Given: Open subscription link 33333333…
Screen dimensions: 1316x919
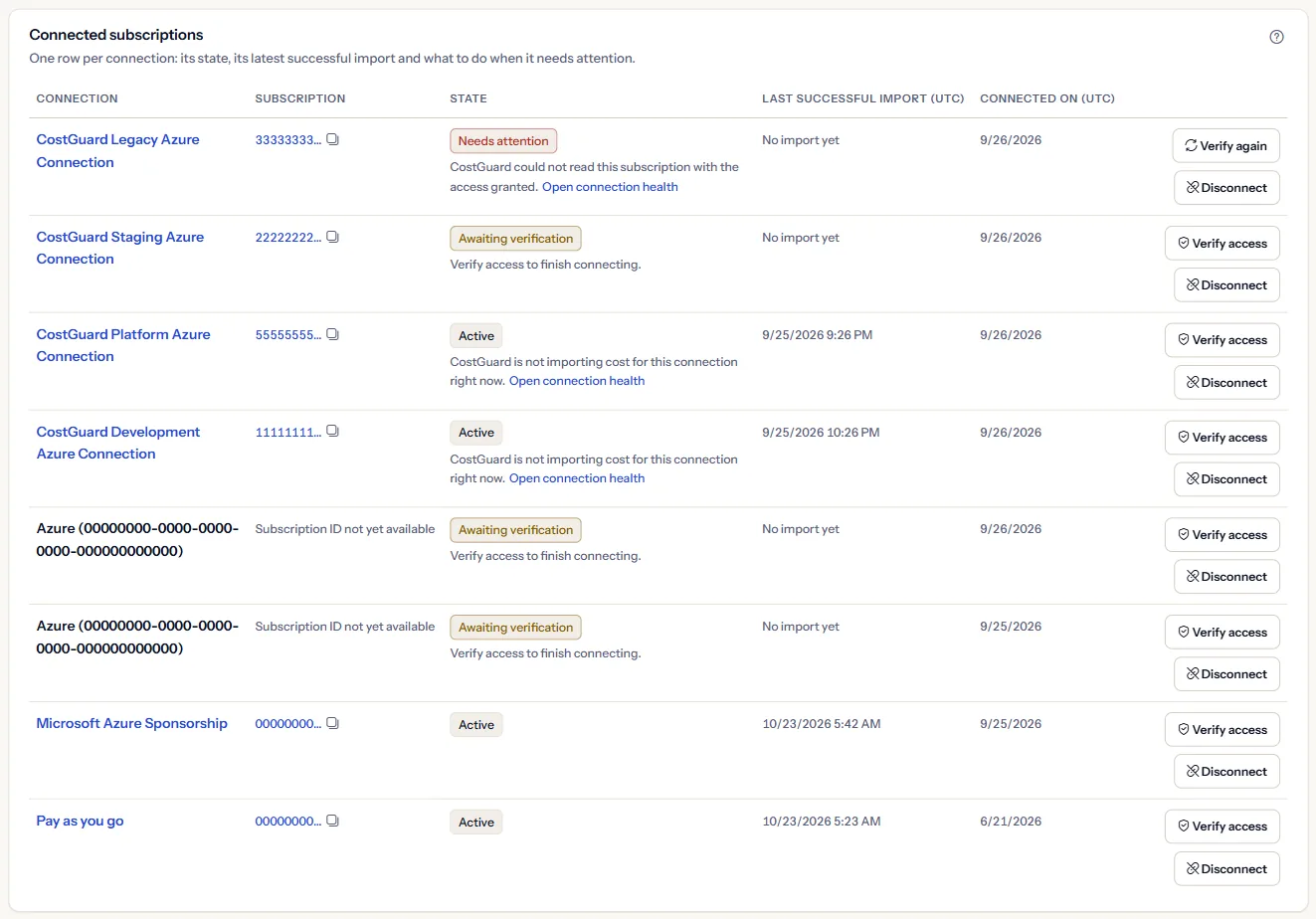Looking at the screenshot, I should (287, 140).
